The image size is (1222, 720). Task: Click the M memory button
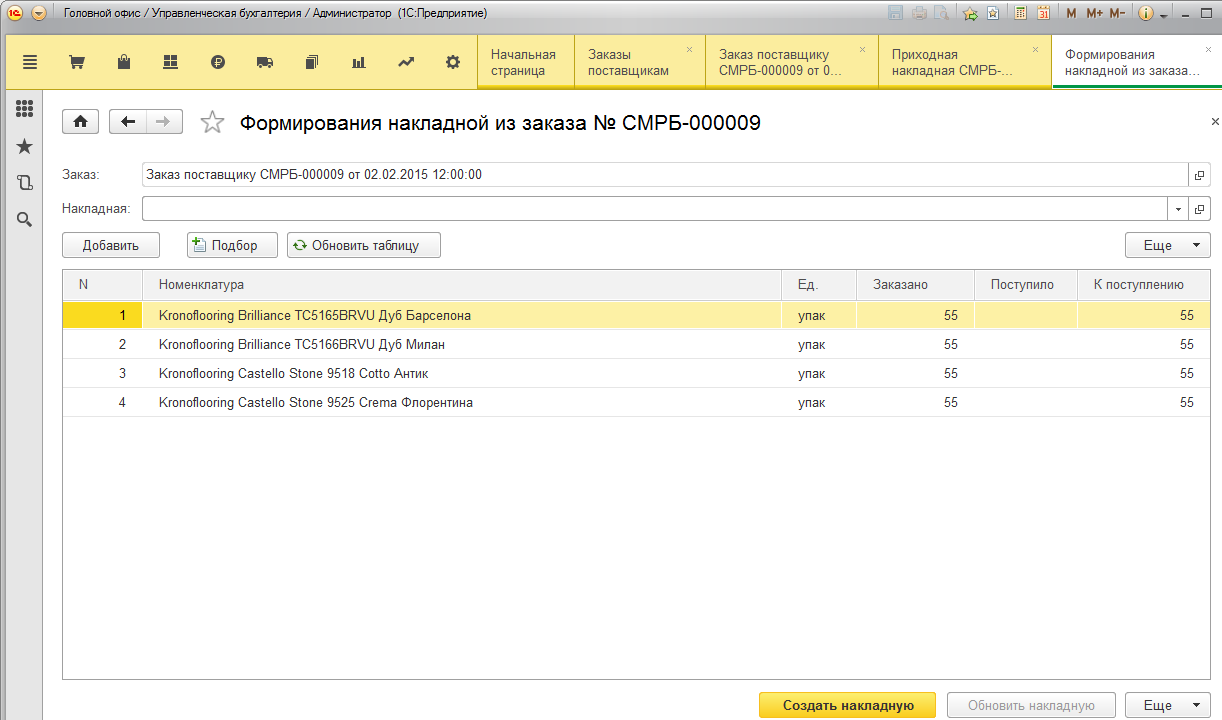click(x=1071, y=13)
